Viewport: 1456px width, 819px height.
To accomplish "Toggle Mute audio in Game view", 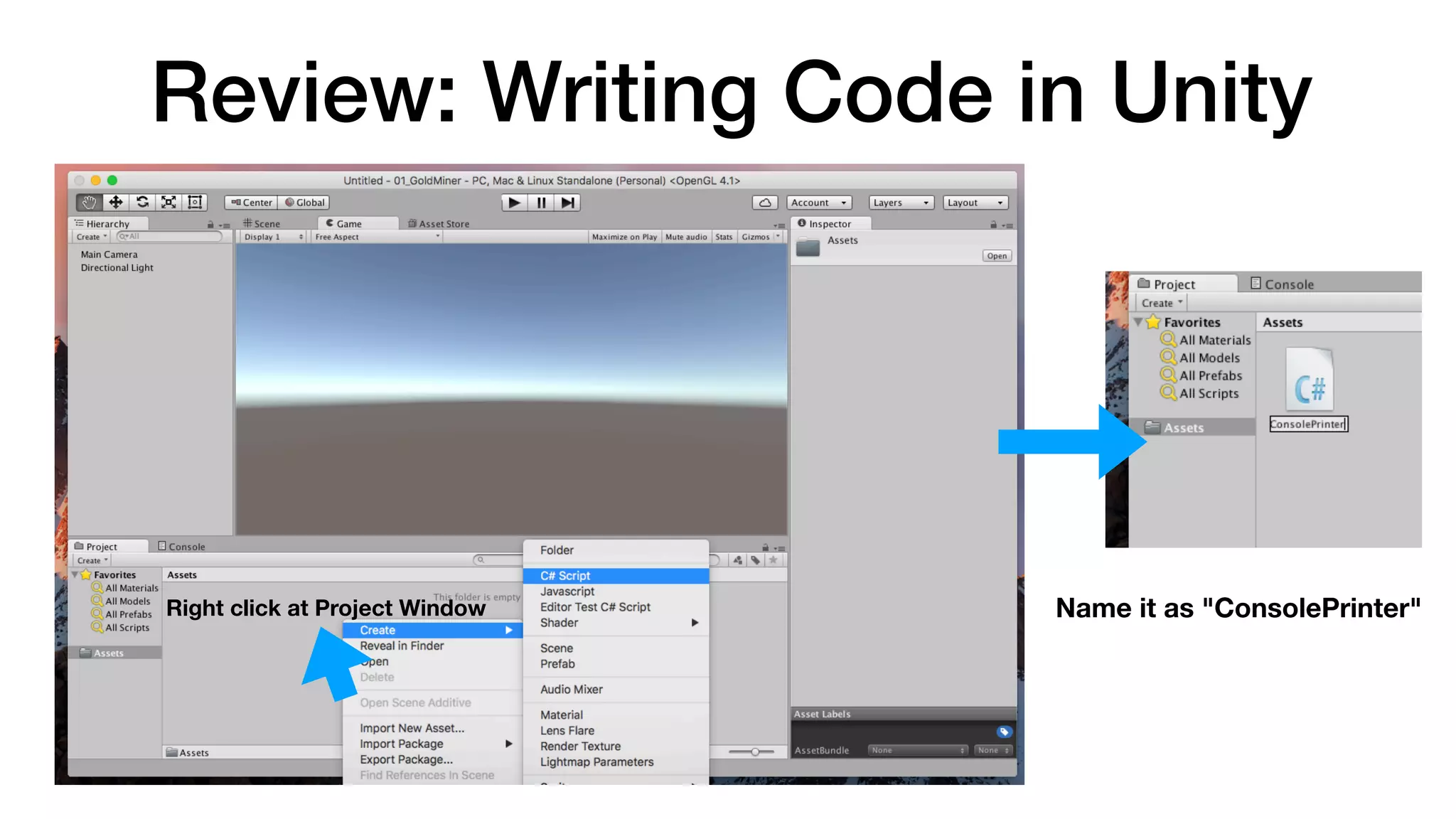I will tap(686, 237).
